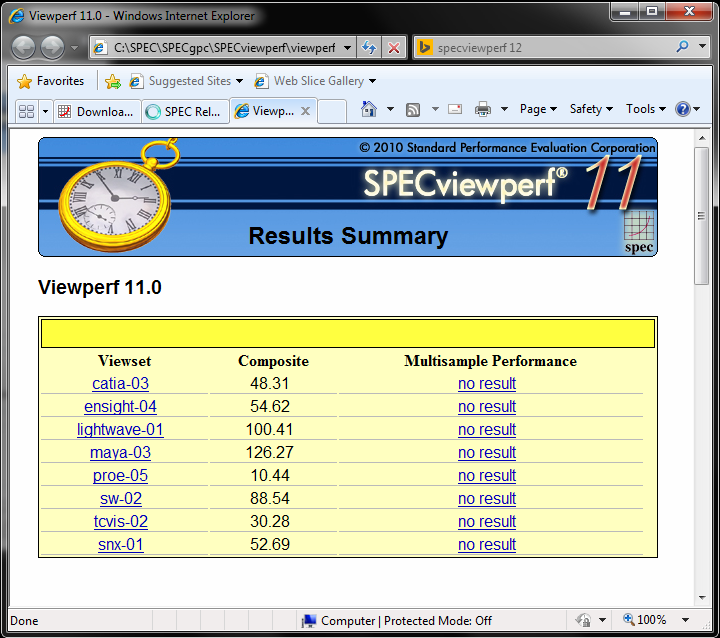Viewport: 720px width, 638px height.
Task: Expand the zoom level dropdown arrow
Action: (685, 620)
